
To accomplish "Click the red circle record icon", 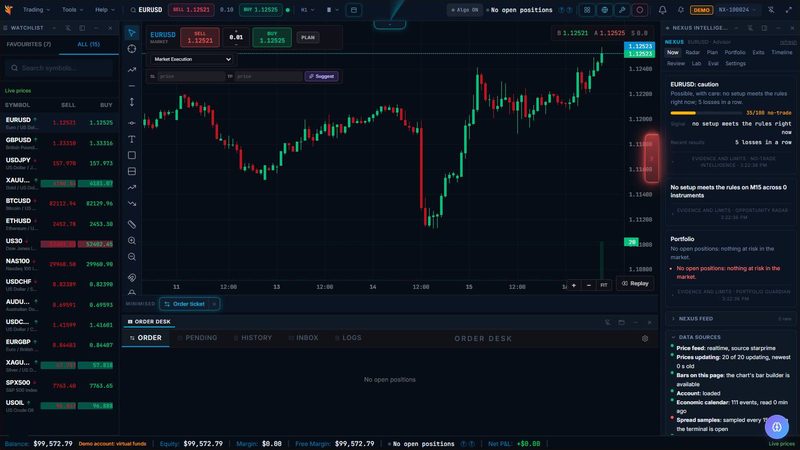I will pyautogui.click(x=640, y=10).
